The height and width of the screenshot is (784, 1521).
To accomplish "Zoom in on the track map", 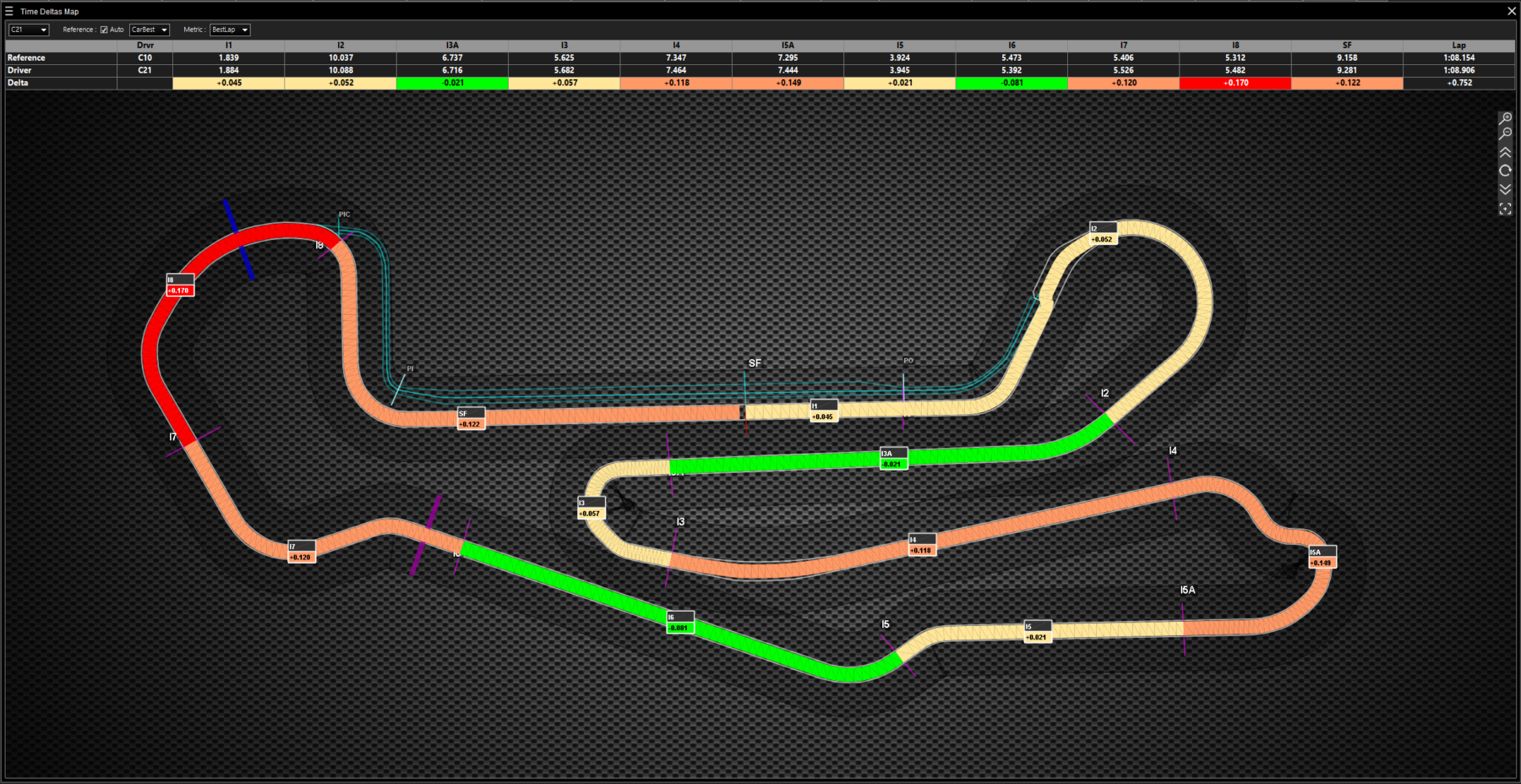I will coord(1506,119).
